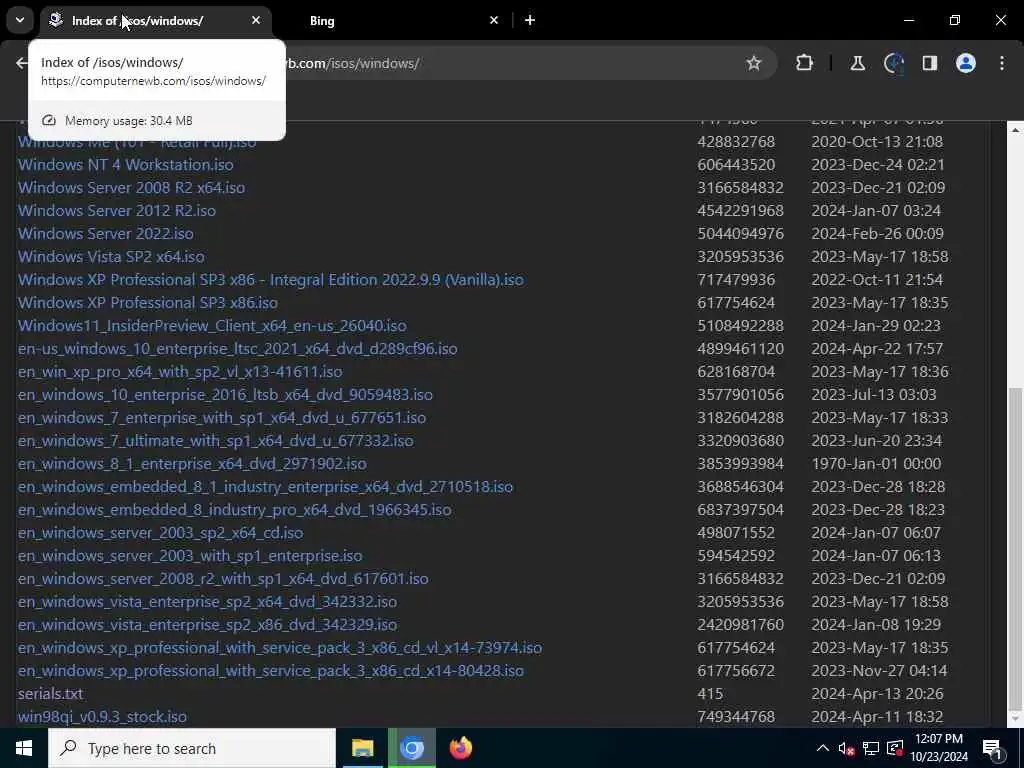Click the scrollbar up arrow

tap(1015, 130)
